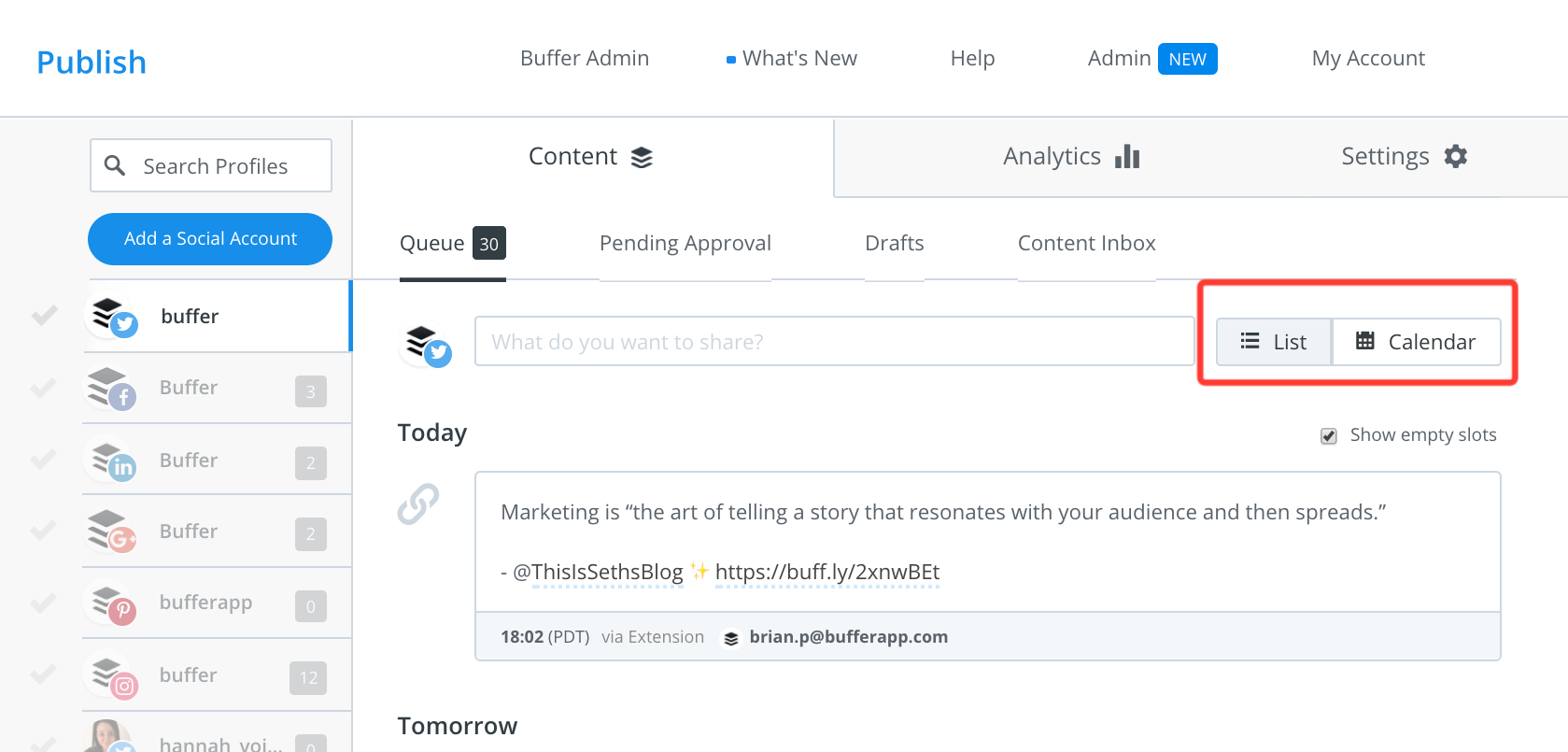The height and width of the screenshot is (752, 1568).
Task: Click the Content layers icon
Action: point(642,157)
